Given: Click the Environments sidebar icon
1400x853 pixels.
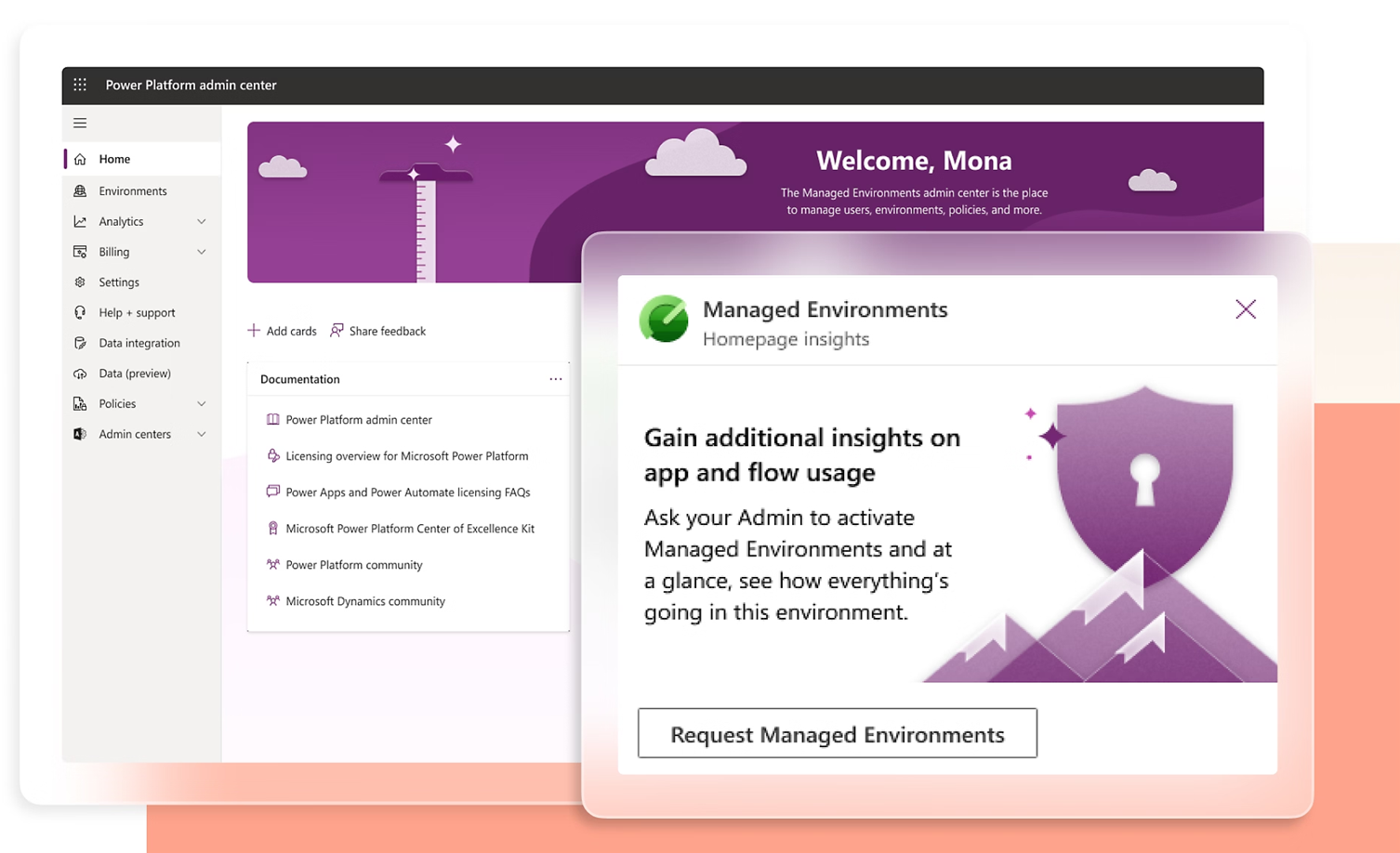Looking at the screenshot, I should coord(80,190).
